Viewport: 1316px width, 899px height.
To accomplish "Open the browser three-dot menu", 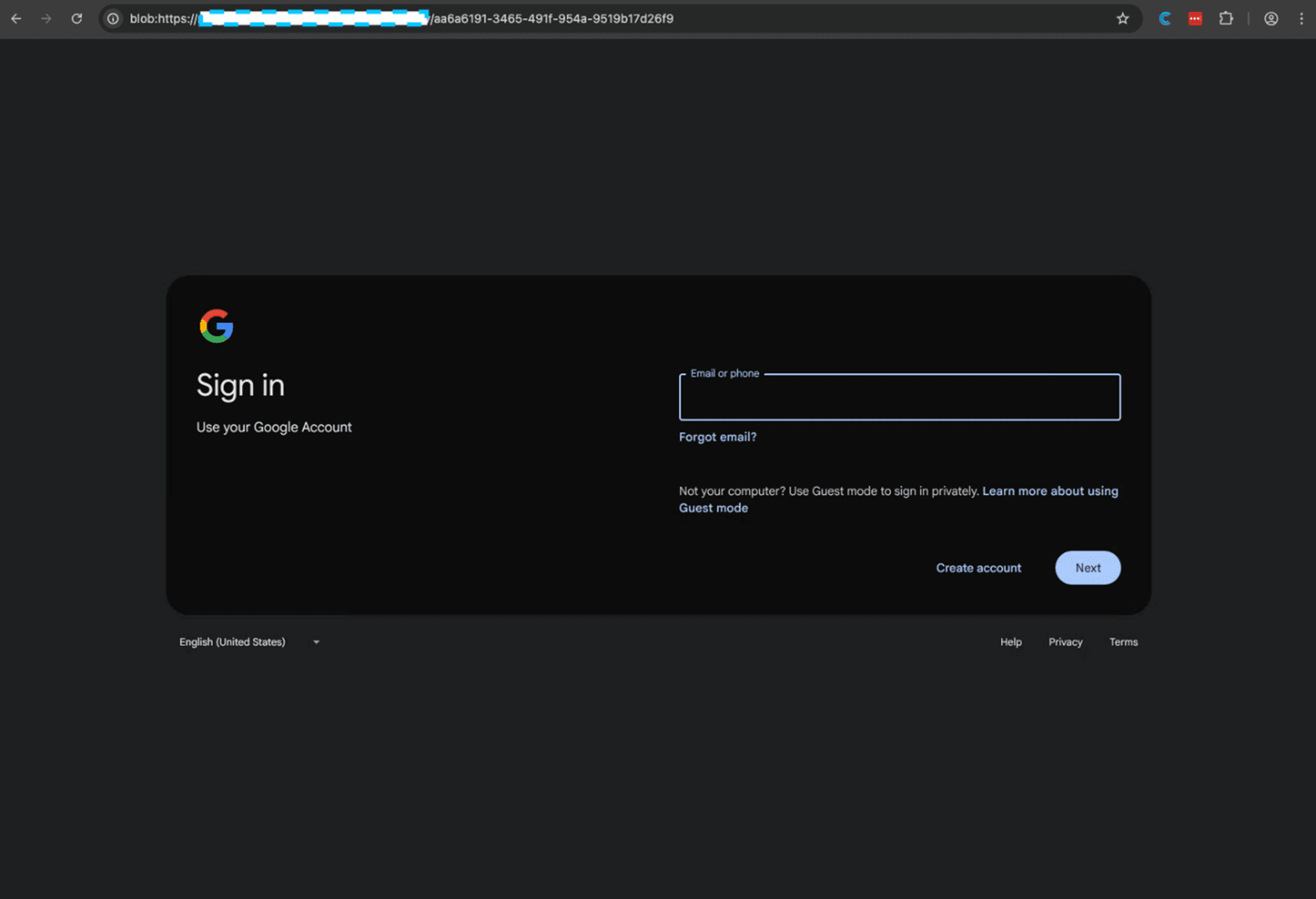I will coord(1301,18).
